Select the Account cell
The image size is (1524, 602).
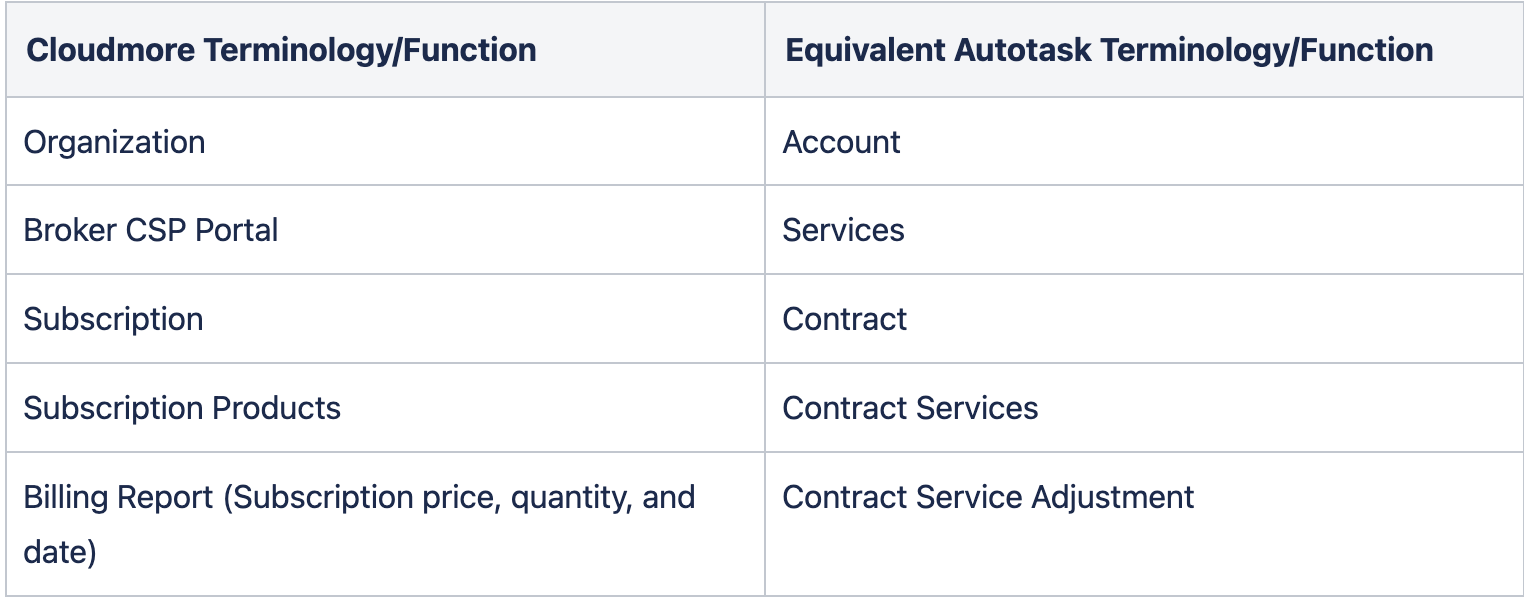click(1144, 141)
